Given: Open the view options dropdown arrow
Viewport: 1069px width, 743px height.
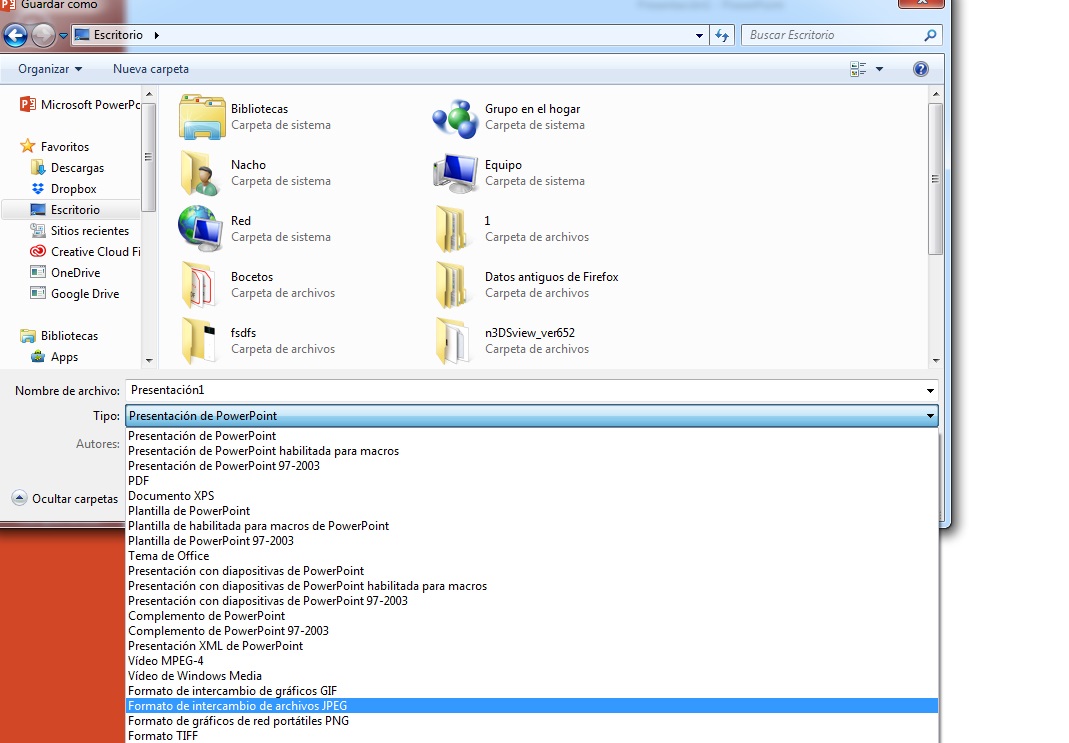Looking at the screenshot, I should pos(880,69).
